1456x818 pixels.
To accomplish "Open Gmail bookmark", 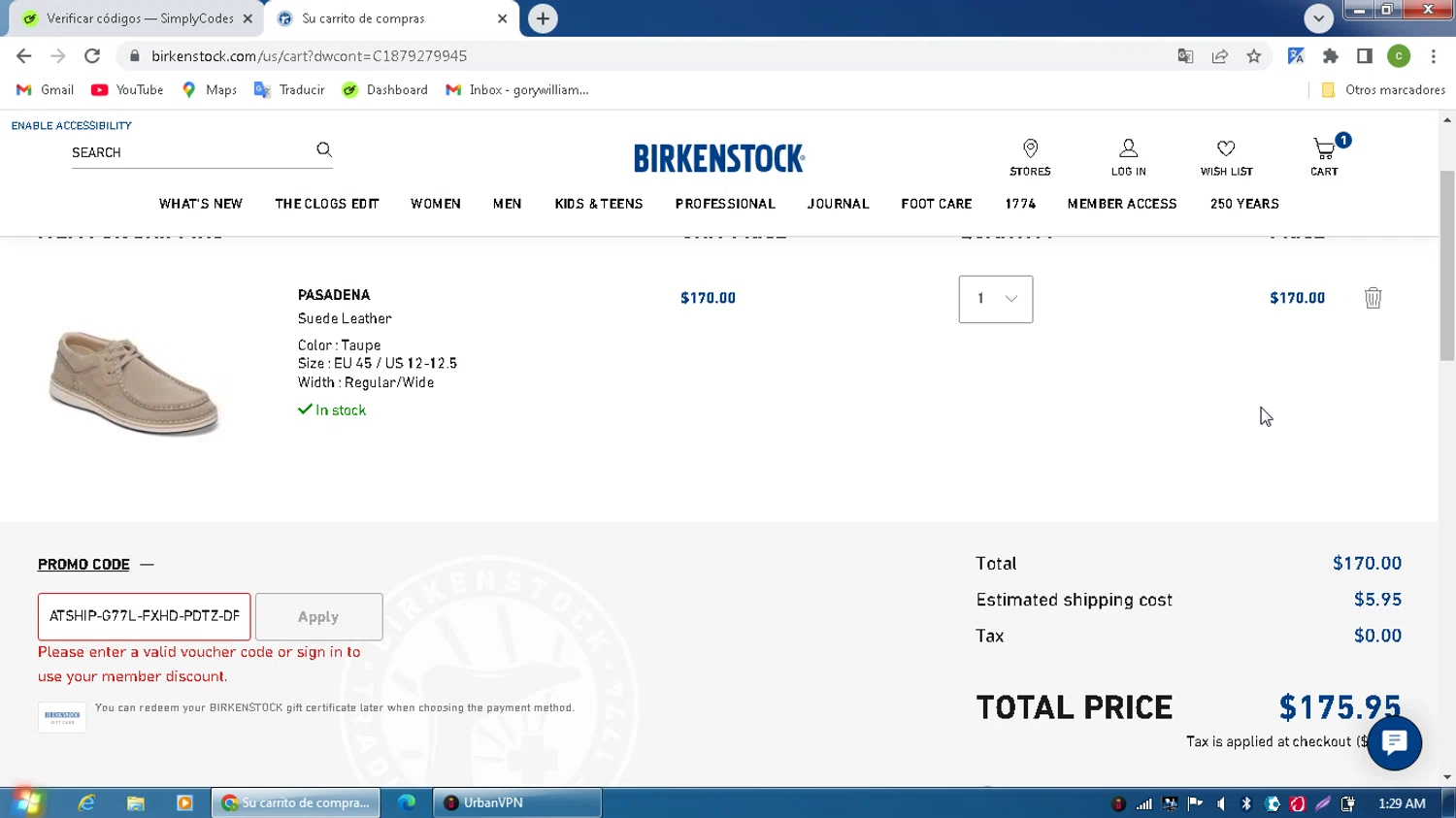I will click(x=45, y=89).
